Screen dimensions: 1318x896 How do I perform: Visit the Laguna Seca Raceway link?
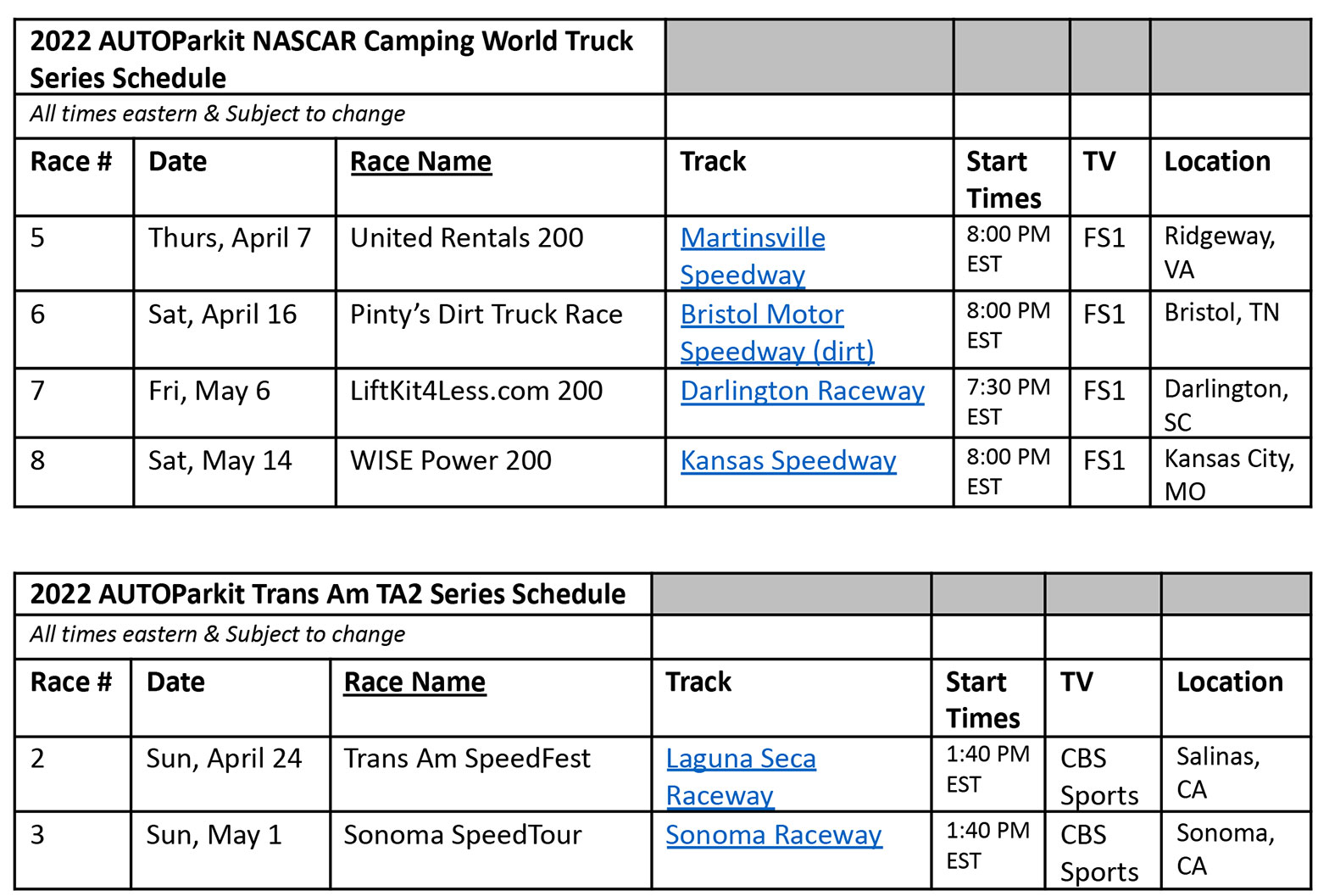coord(740,759)
